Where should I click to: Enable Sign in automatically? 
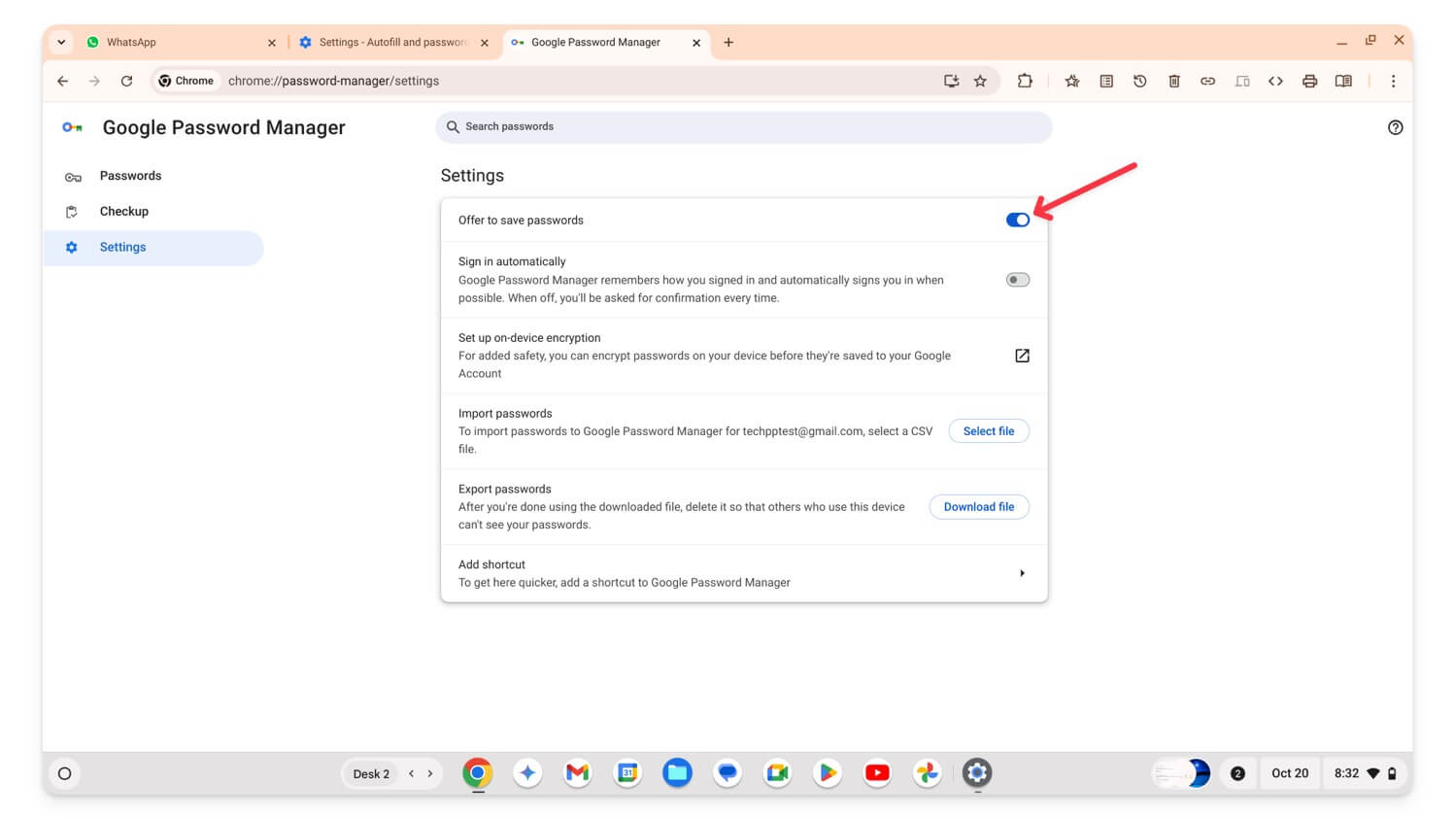coord(1016,279)
